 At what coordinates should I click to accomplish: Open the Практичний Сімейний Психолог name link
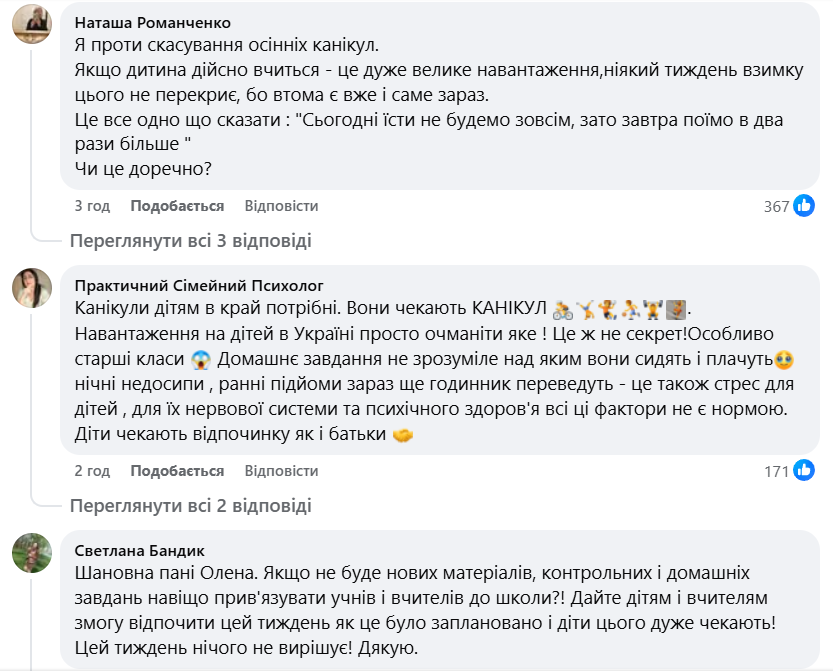[x=199, y=285]
